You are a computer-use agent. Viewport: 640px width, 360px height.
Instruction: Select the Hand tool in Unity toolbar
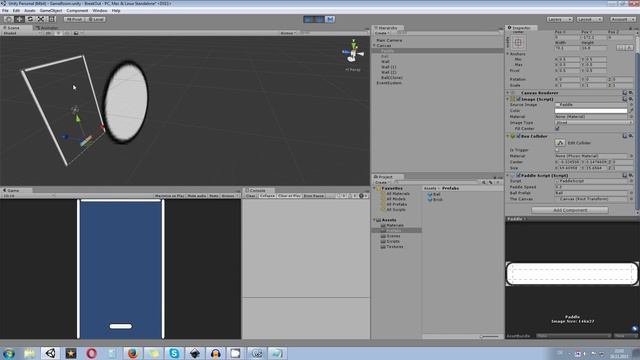coord(8,19)
